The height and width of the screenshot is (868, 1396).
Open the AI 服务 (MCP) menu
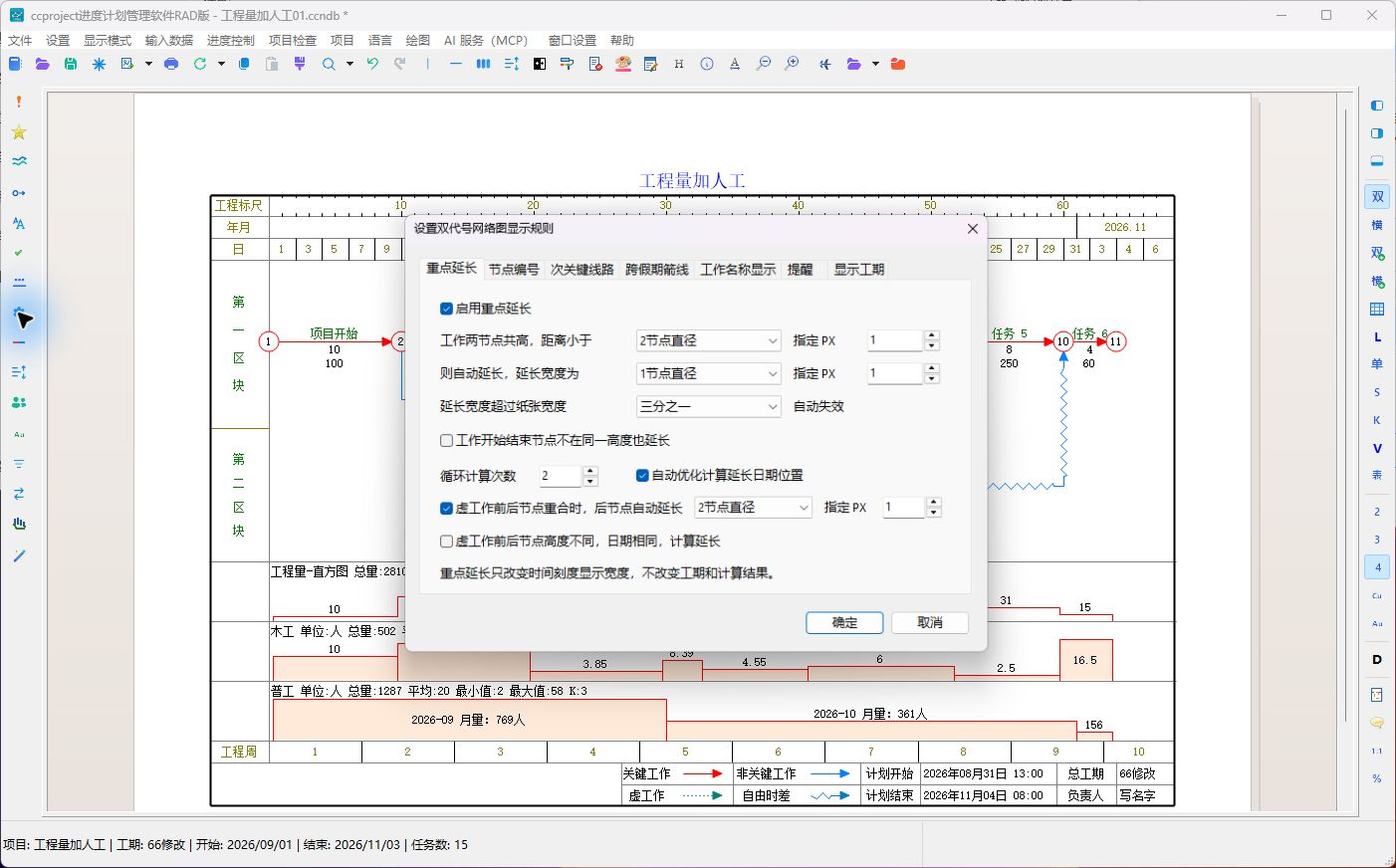click(x=486, y=41)
